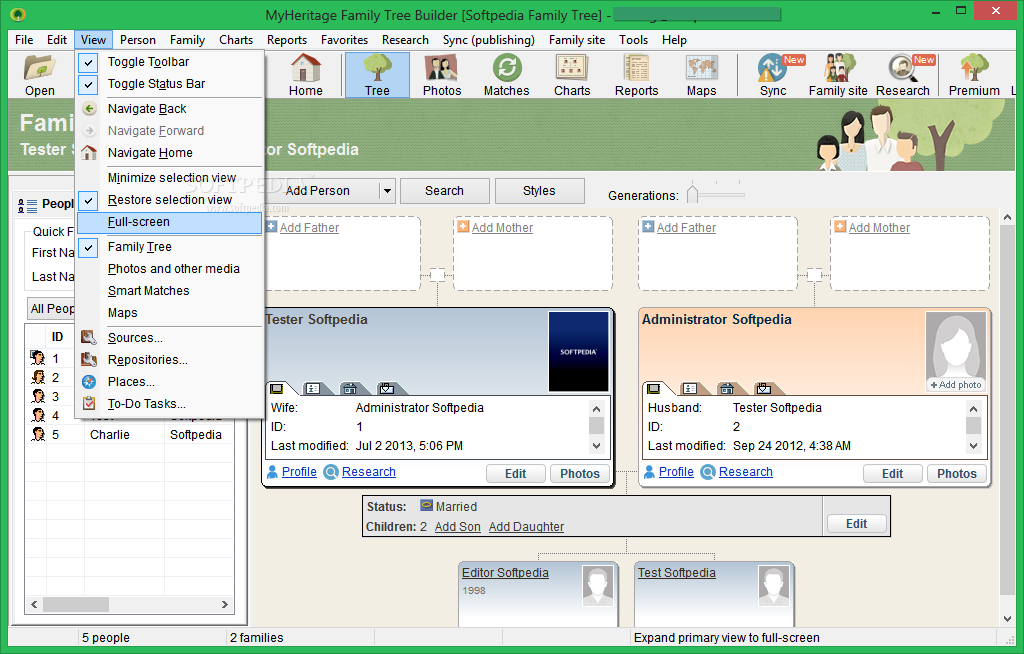Screen dimensions: 1024x654
Task: Select the person icon in row ID 5
Action: [38, 434]
